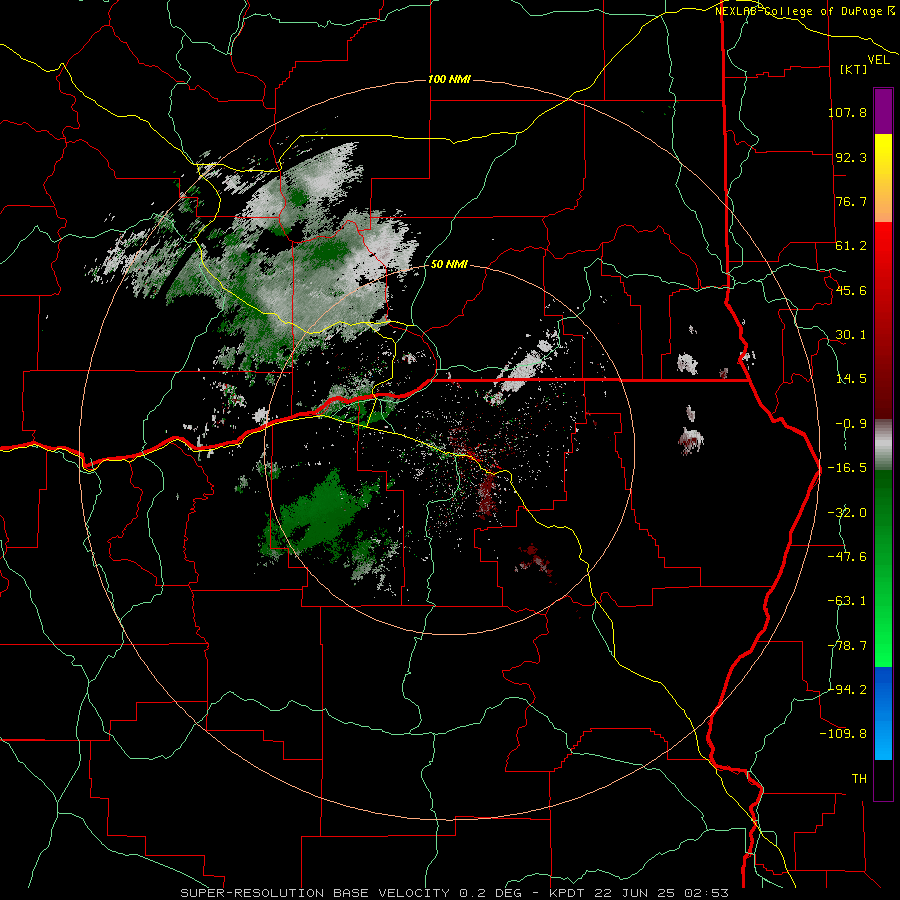Click the [KT] units label
Viewport: 900px width, 900px height.
click(x=854, y=69)
